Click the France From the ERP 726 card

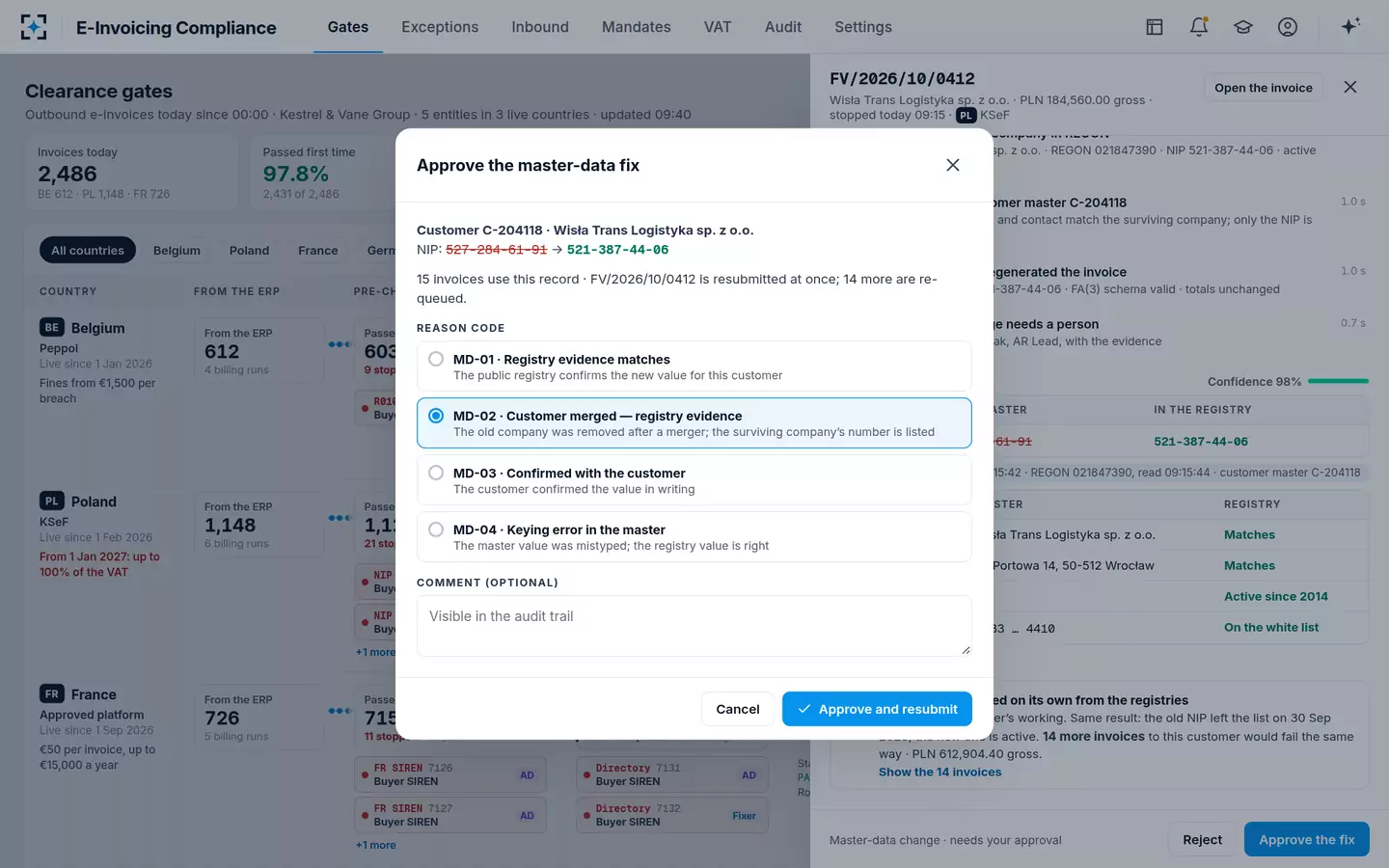[x=259, y=718]
